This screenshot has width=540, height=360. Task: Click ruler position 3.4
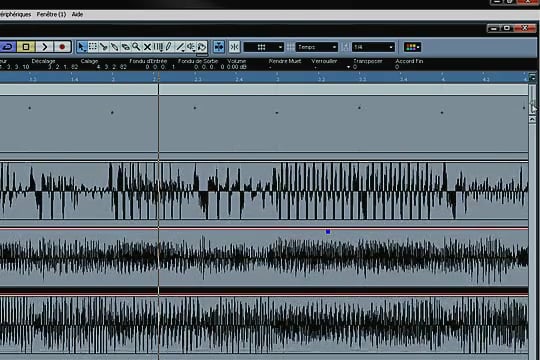point(404,79)
